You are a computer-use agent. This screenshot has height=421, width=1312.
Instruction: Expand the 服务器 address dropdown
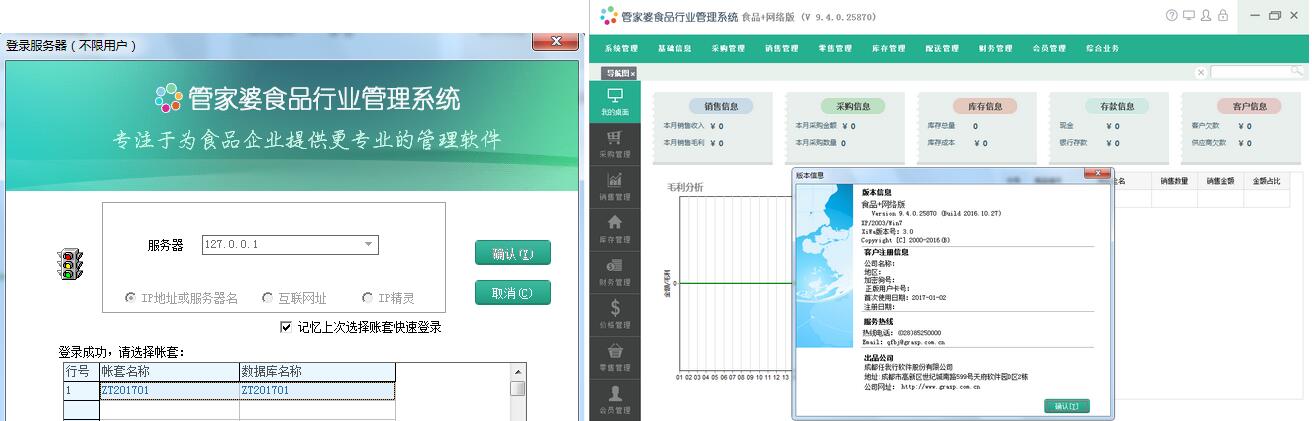[369, 244]
